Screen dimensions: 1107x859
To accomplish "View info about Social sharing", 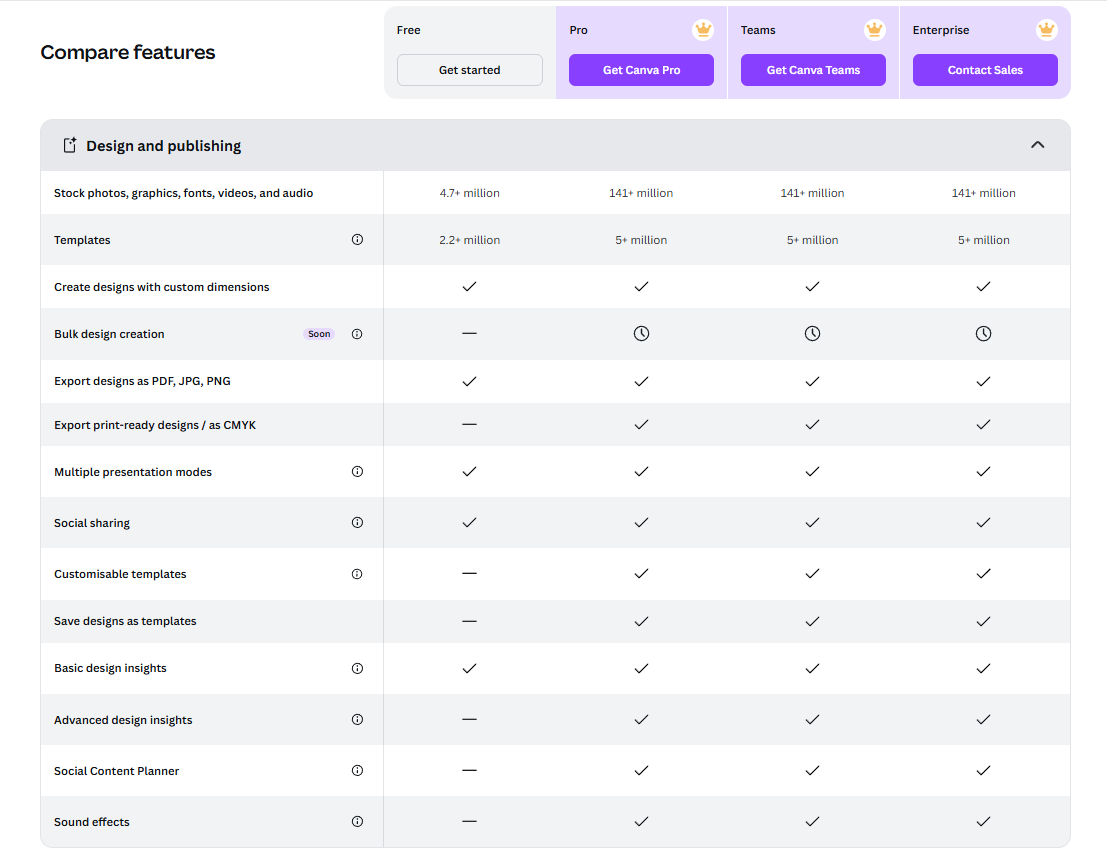I will (x=357, y=522).
